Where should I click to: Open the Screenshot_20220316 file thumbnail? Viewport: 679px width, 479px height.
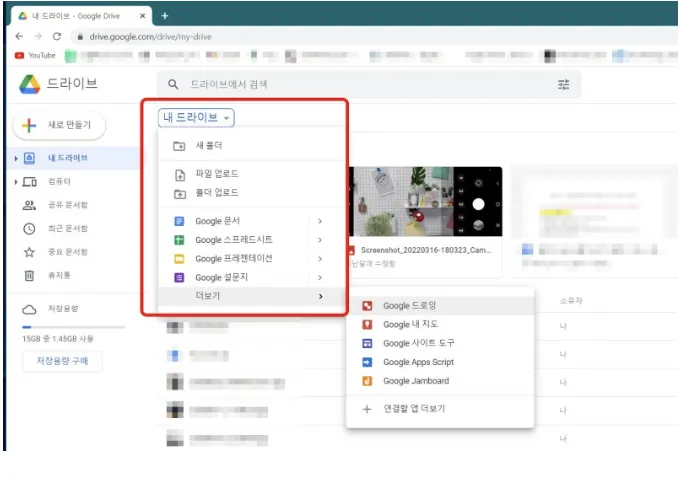(x=426, y=201)
